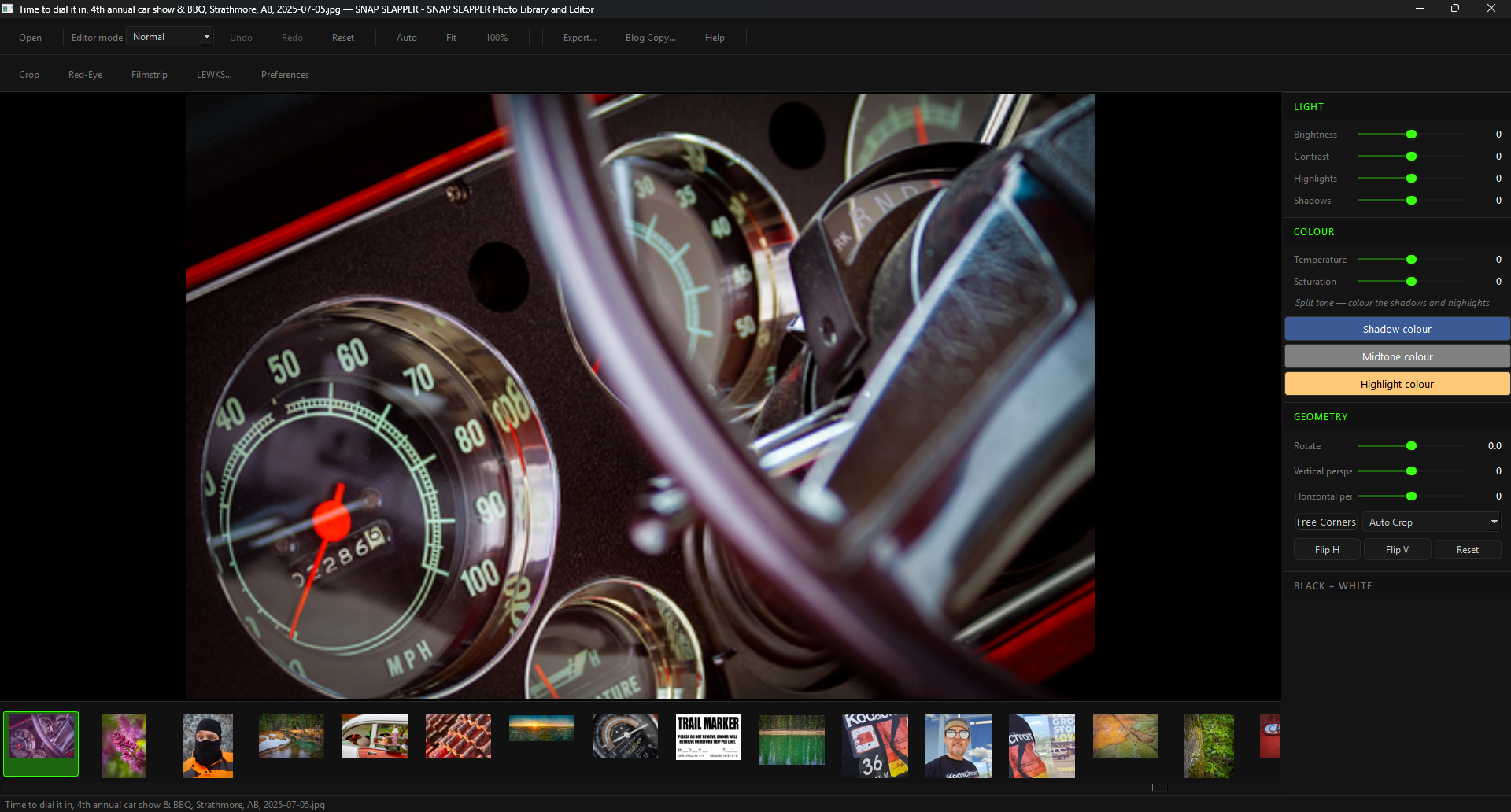Image resolution: width=1511 pixels, height=812 pixels.
Task: Adjust the Brightness slider handle
Action: [x=1411, y=135]
